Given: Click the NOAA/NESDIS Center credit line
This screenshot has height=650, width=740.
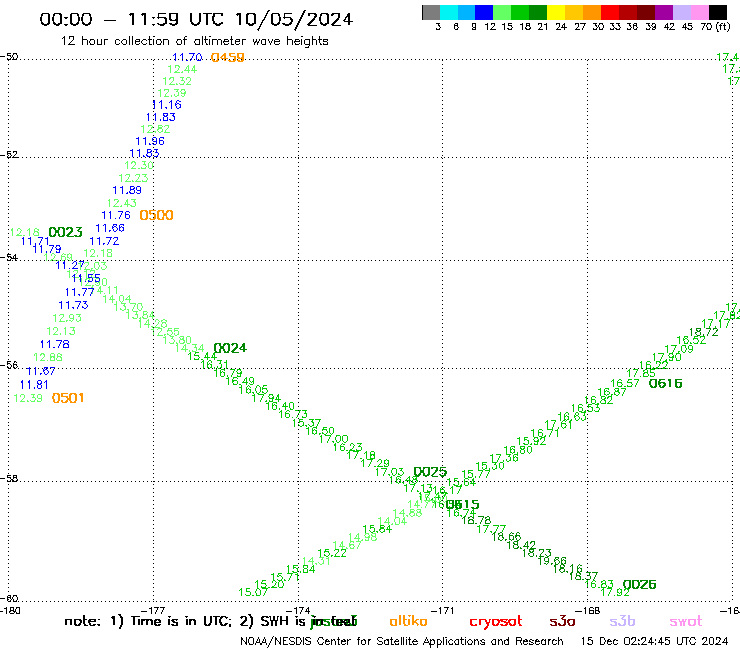Looking at the screenshot, I should pos(402,641).
